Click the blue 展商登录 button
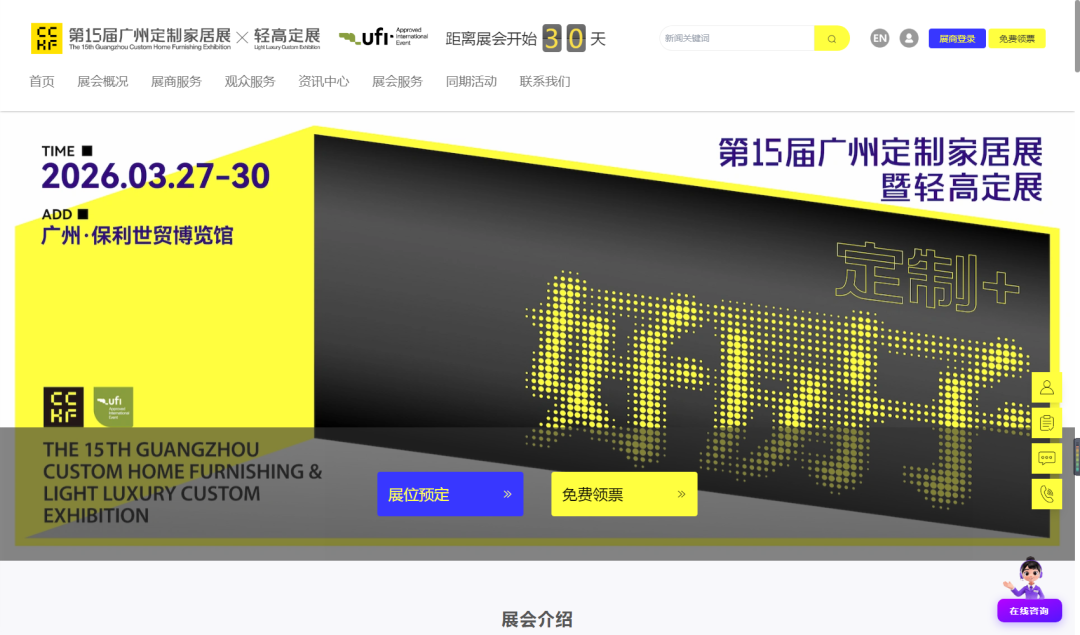Screen dimensions: 1080x635 point(957,39)
